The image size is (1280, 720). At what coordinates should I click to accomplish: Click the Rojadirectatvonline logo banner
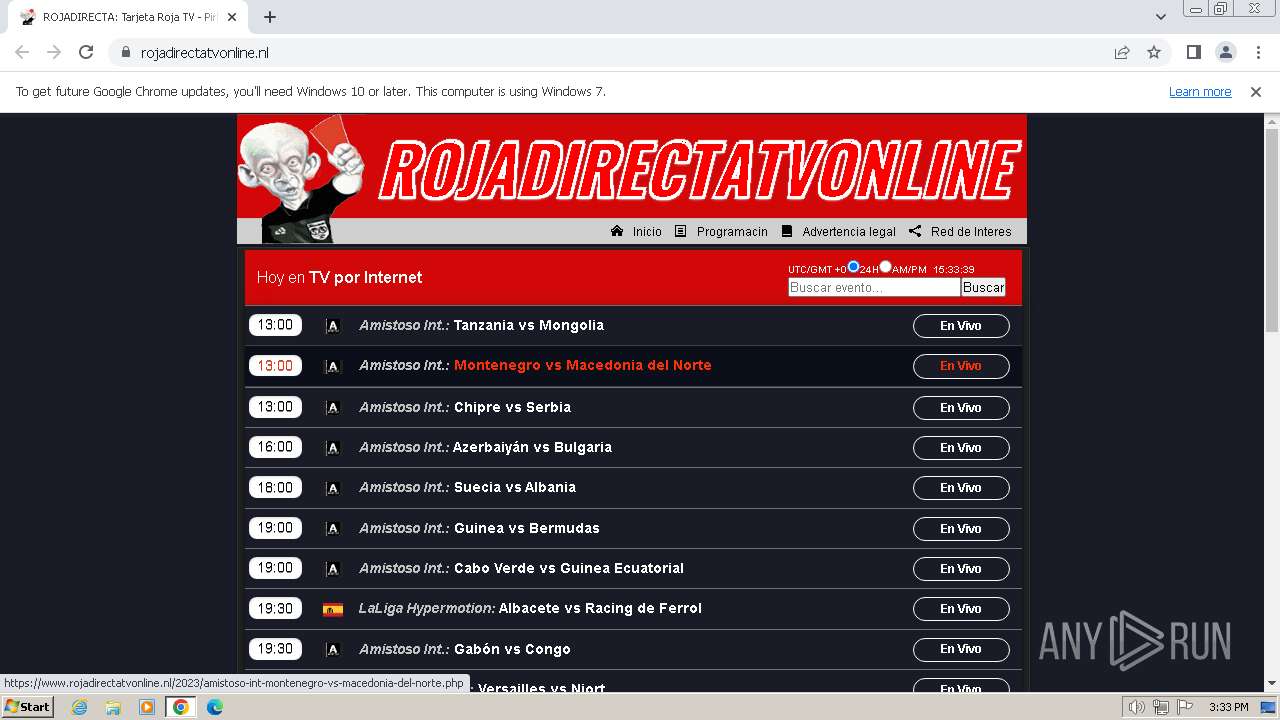pos(631,166)
